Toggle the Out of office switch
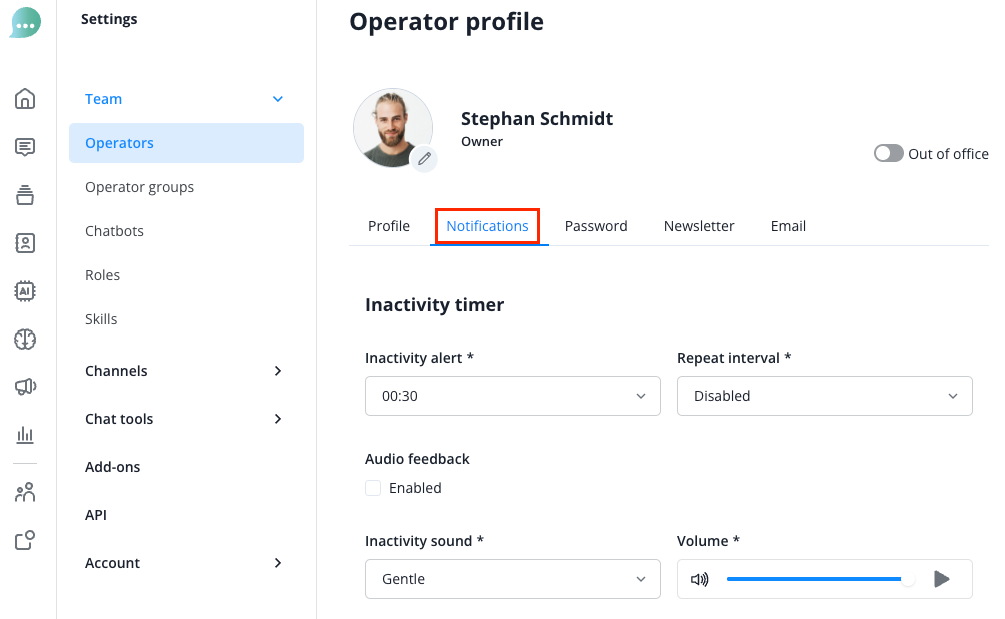The height and width of the screenshot is (619, 1005). [x=888, y=154]
